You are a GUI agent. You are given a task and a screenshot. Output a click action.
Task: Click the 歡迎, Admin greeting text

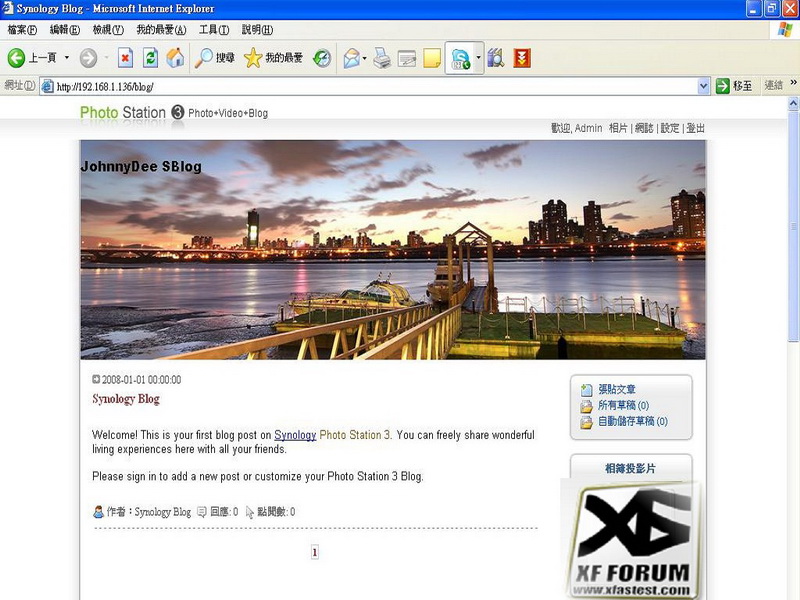[x=577, y=128]
